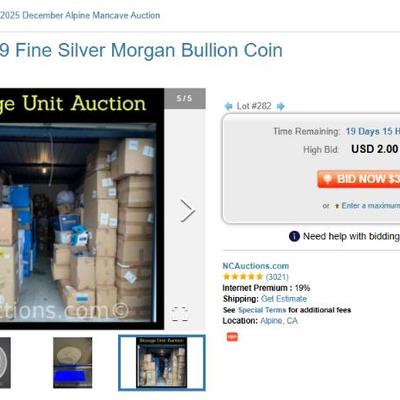Screen dimensions: 400x400
Task: Select the storage unit thumbnail
Action: click(x=162, y=363)
